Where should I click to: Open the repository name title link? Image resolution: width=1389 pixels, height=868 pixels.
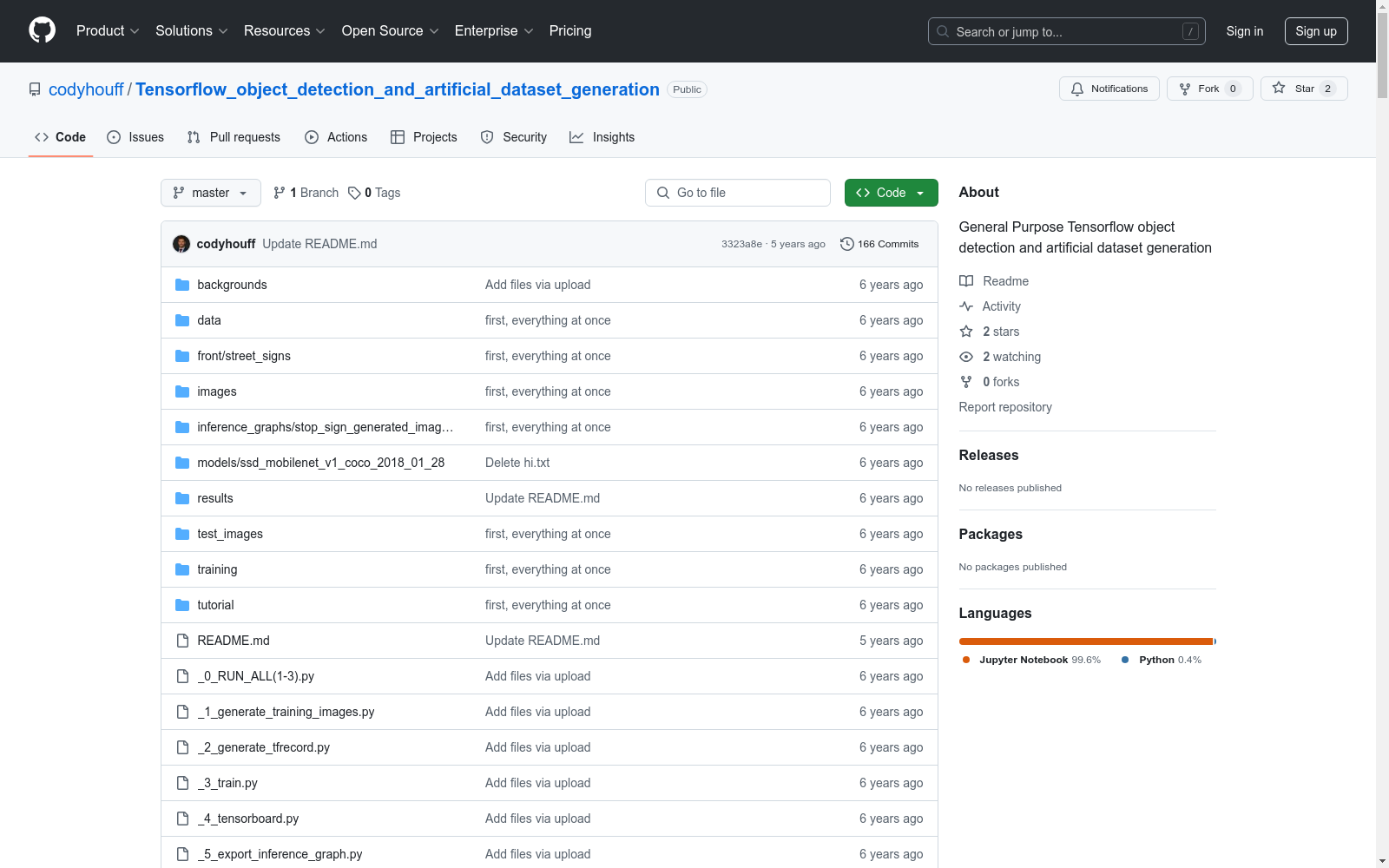[398, 89]
